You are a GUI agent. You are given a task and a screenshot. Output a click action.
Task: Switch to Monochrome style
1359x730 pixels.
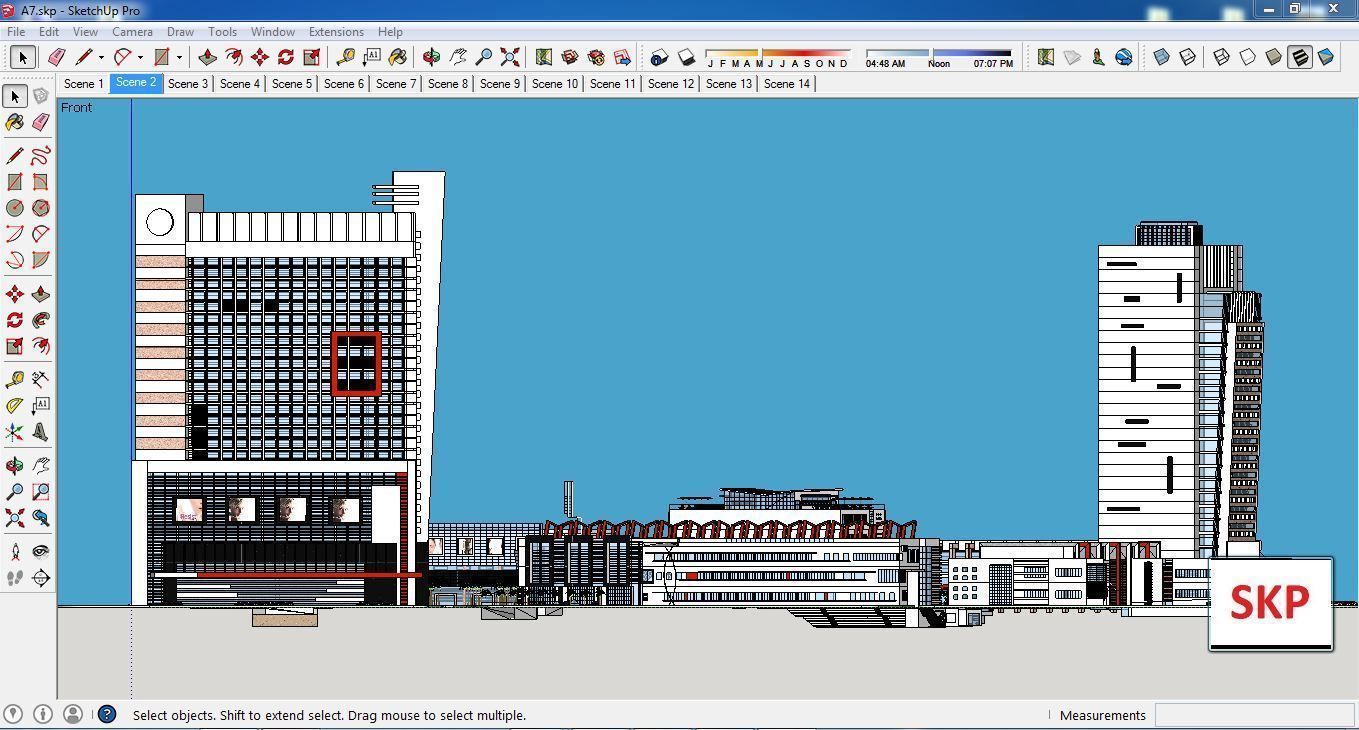coord(1326,57)
